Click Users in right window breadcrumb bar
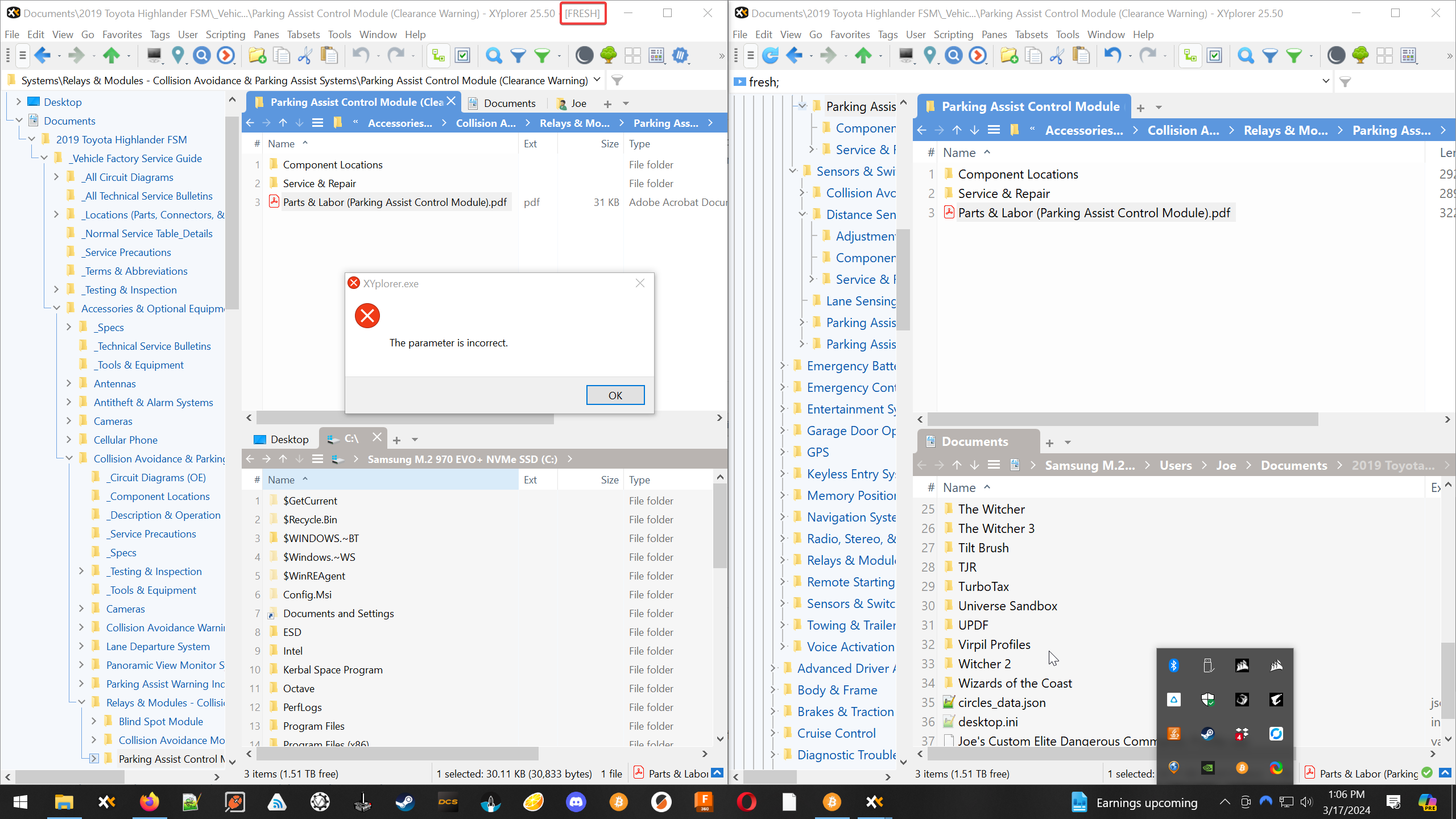This screenshot has height=819, width=1456. 1176,465
